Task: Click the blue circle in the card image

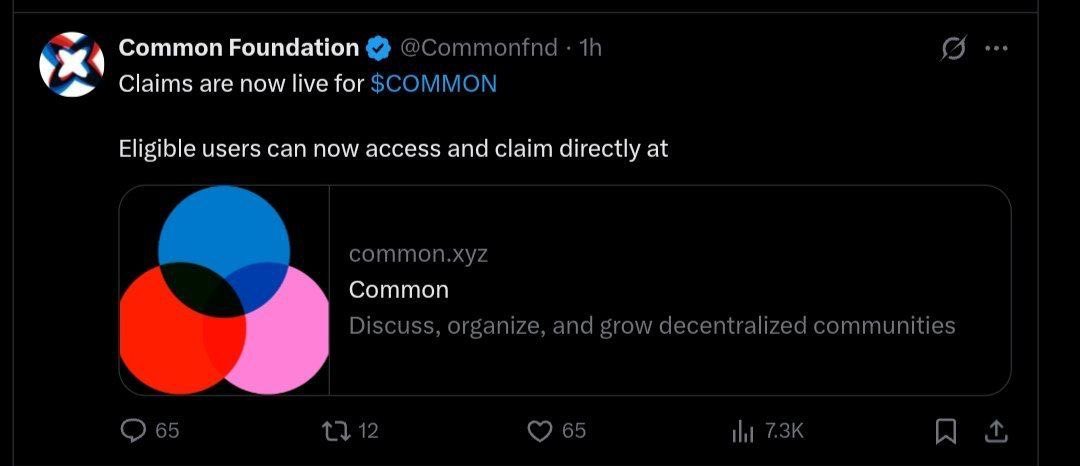Action: coord(224,228)
